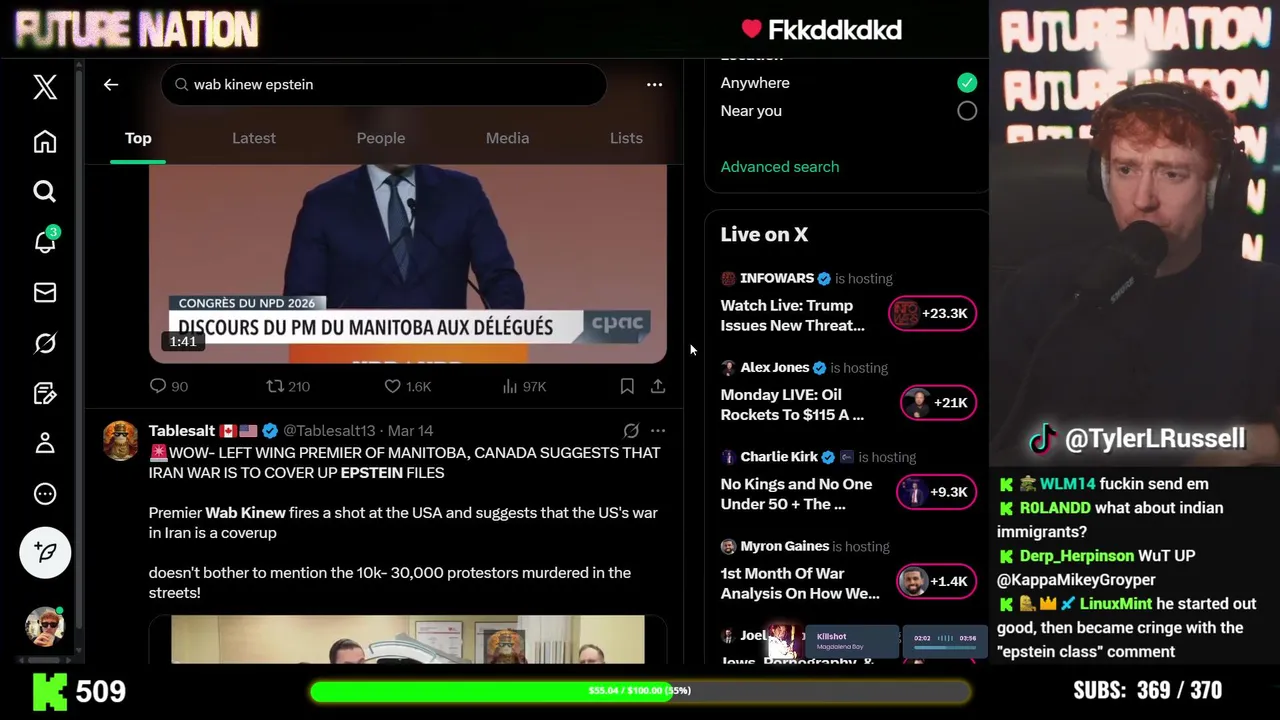Click Grok explain icon on Tablesalt post
The width and height of the screenshot is (1280, 720).
pyautogui.click(x=631, y=431)
